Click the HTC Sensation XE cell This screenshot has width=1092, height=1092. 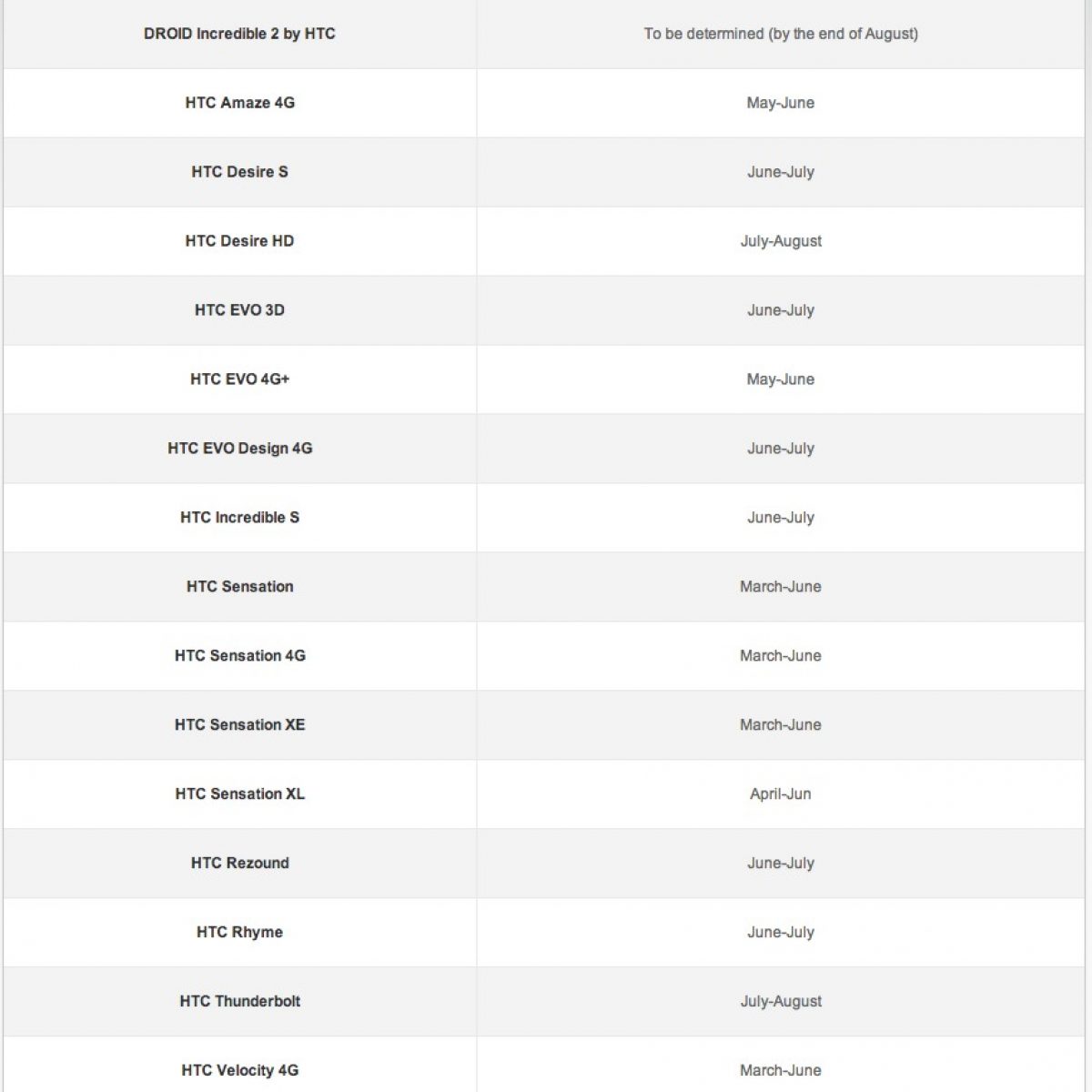tap(239, 725)
